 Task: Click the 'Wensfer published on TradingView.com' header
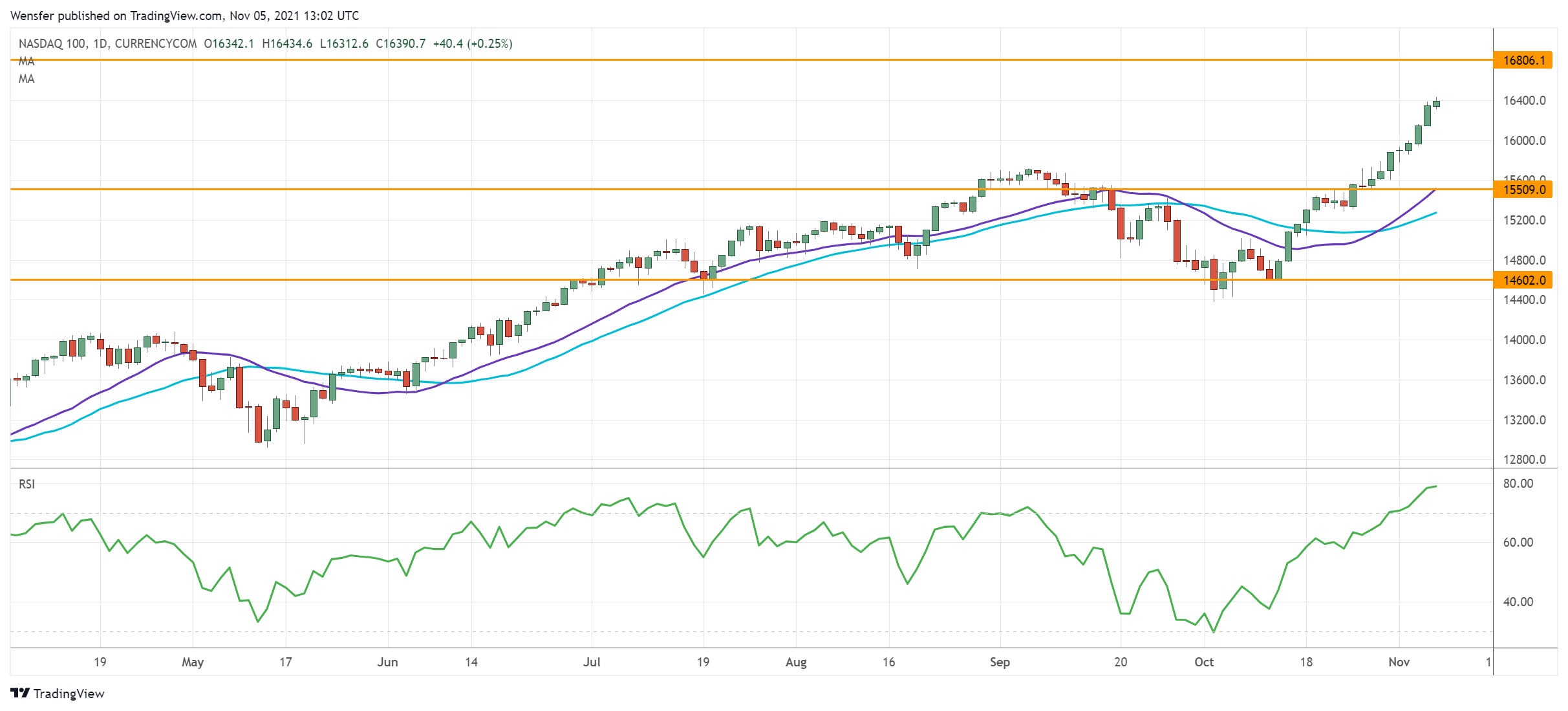pos(184,16)
